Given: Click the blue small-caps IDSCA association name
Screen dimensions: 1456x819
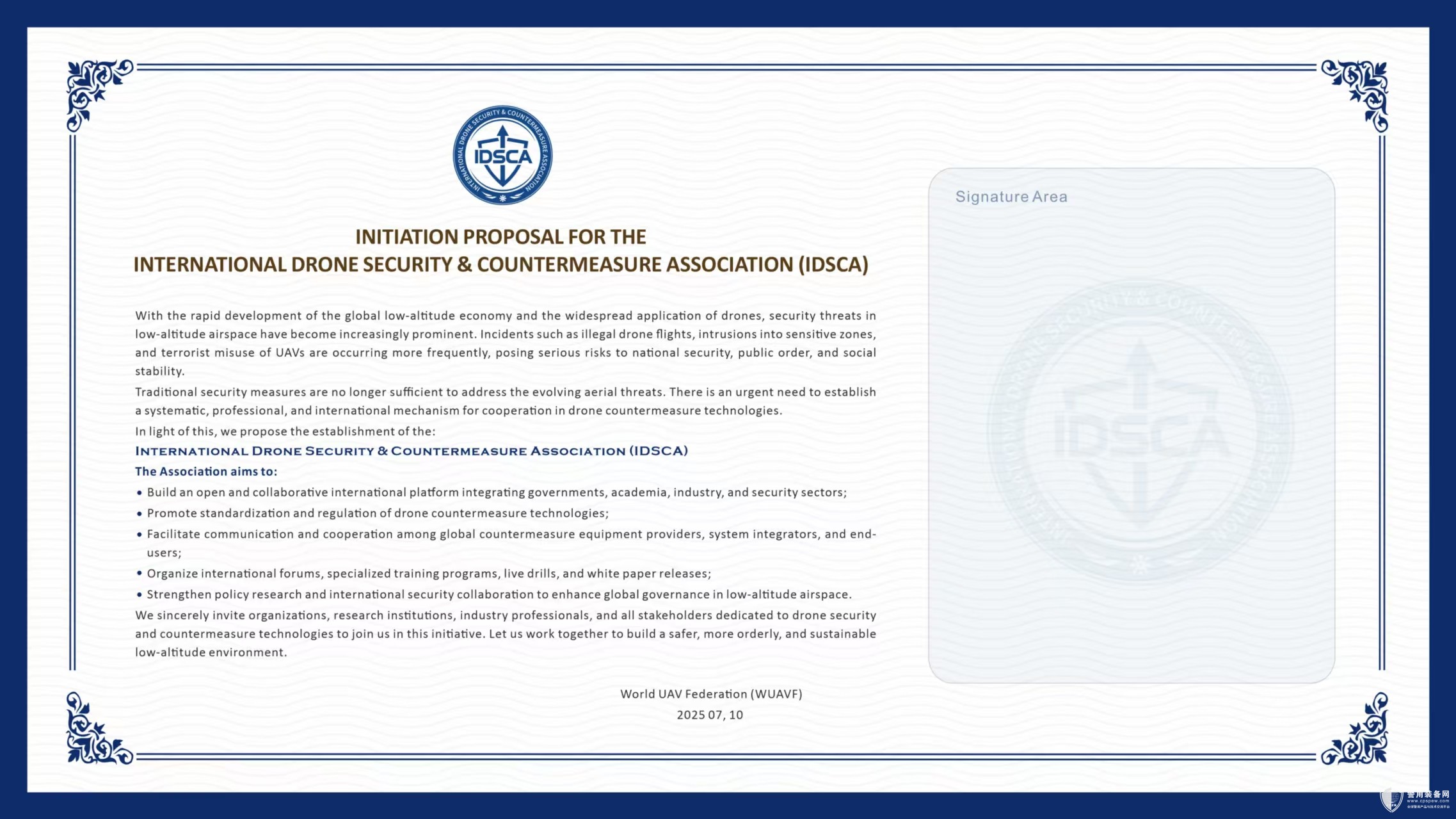Looking at the screenshot, I should pyautogui.click(x=412, y=451).
